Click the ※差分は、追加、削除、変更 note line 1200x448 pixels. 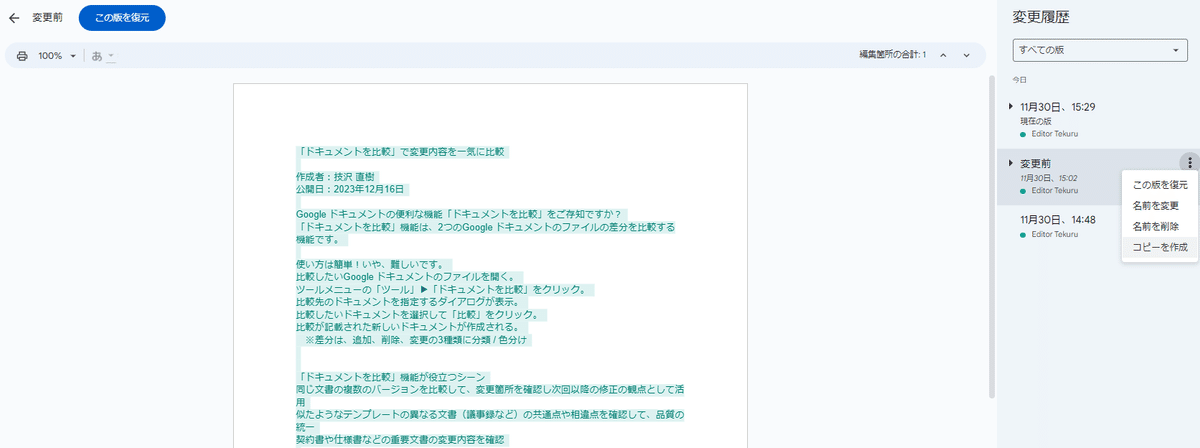(418, 340)
